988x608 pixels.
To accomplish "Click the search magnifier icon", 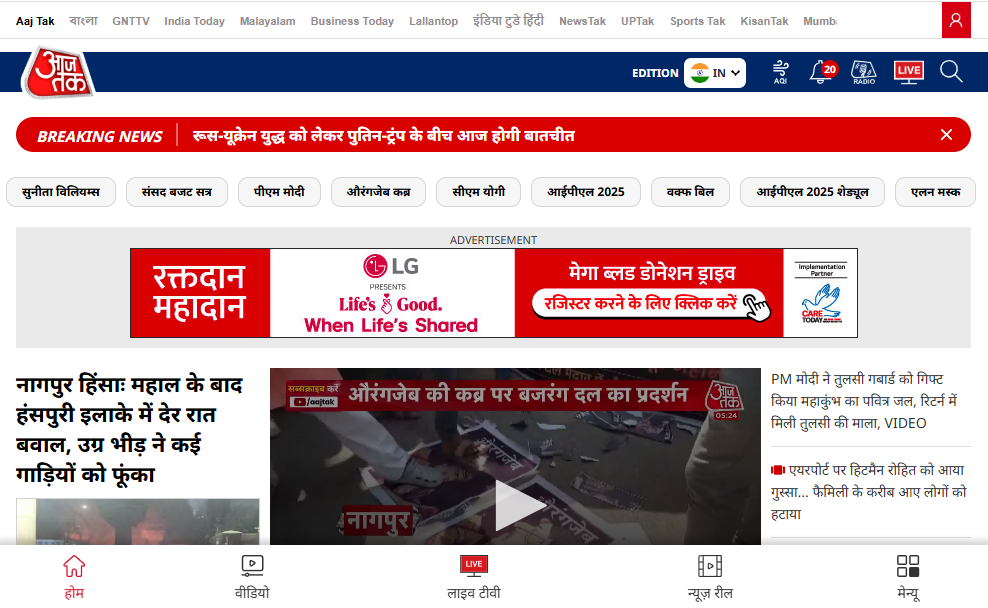I will [x=951, y=72].
